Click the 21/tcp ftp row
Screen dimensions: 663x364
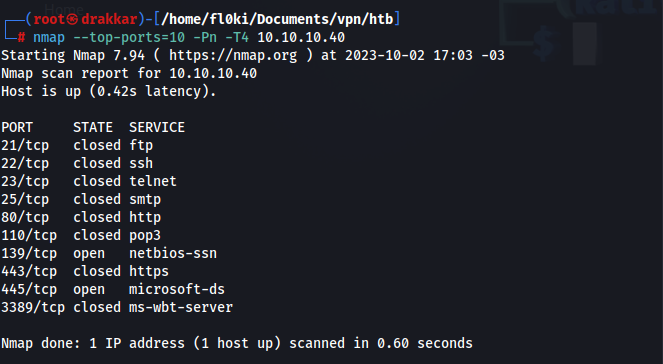77,145
